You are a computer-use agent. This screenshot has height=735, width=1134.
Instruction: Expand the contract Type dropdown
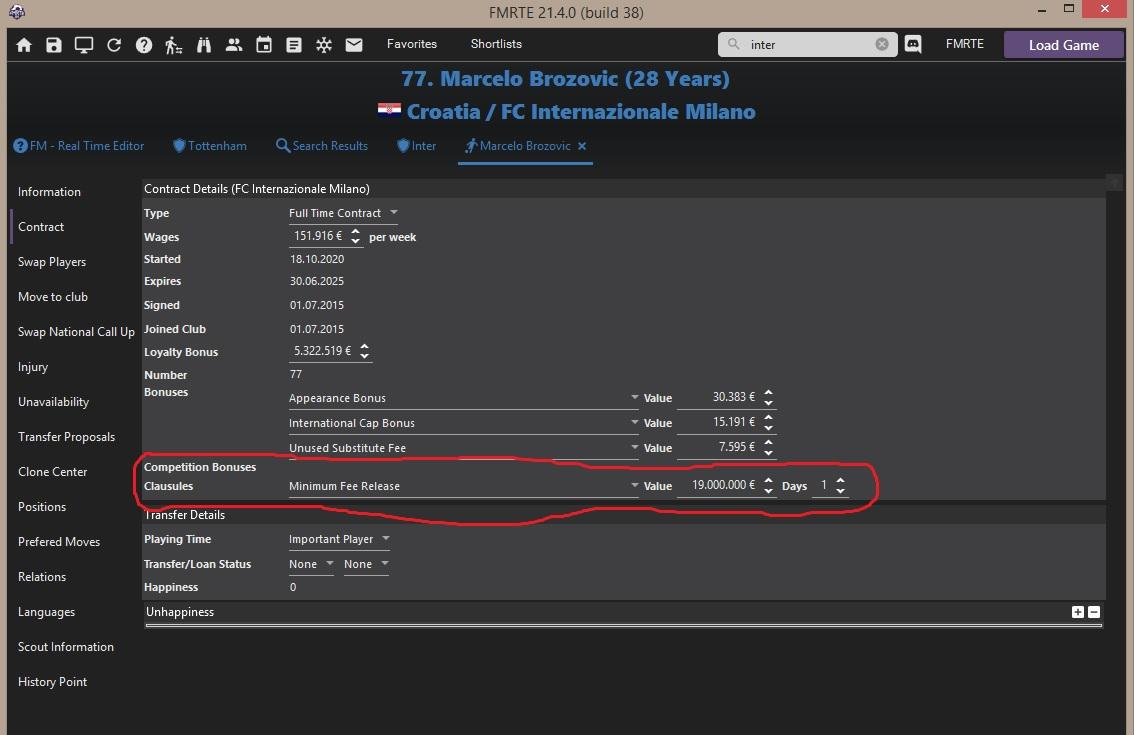393,213
